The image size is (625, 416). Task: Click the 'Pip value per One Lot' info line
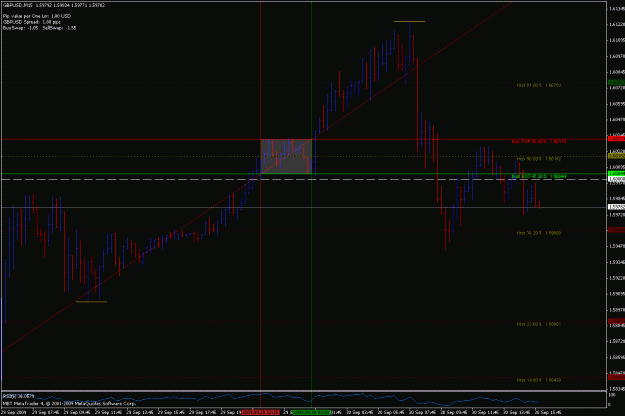(x=37, y=16)
